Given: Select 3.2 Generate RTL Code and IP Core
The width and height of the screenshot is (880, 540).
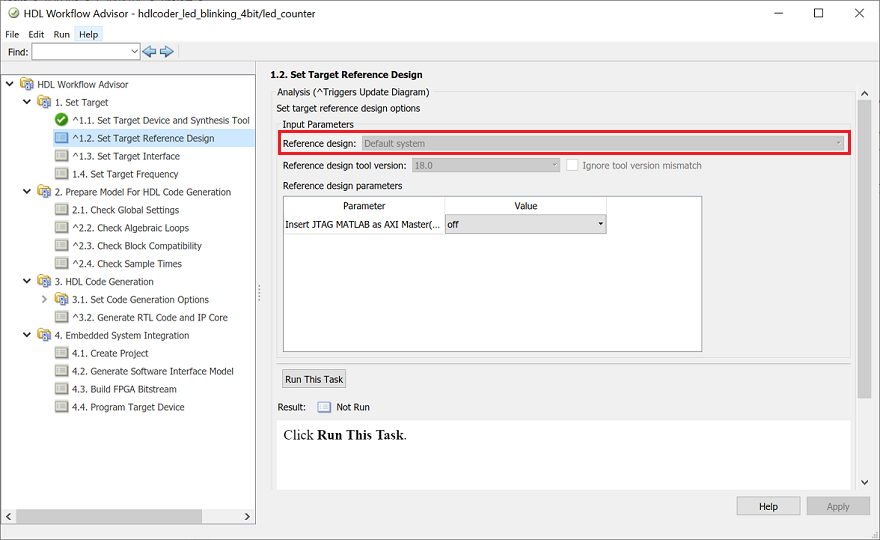Looking at the screenshot, I should coord(150,317).
